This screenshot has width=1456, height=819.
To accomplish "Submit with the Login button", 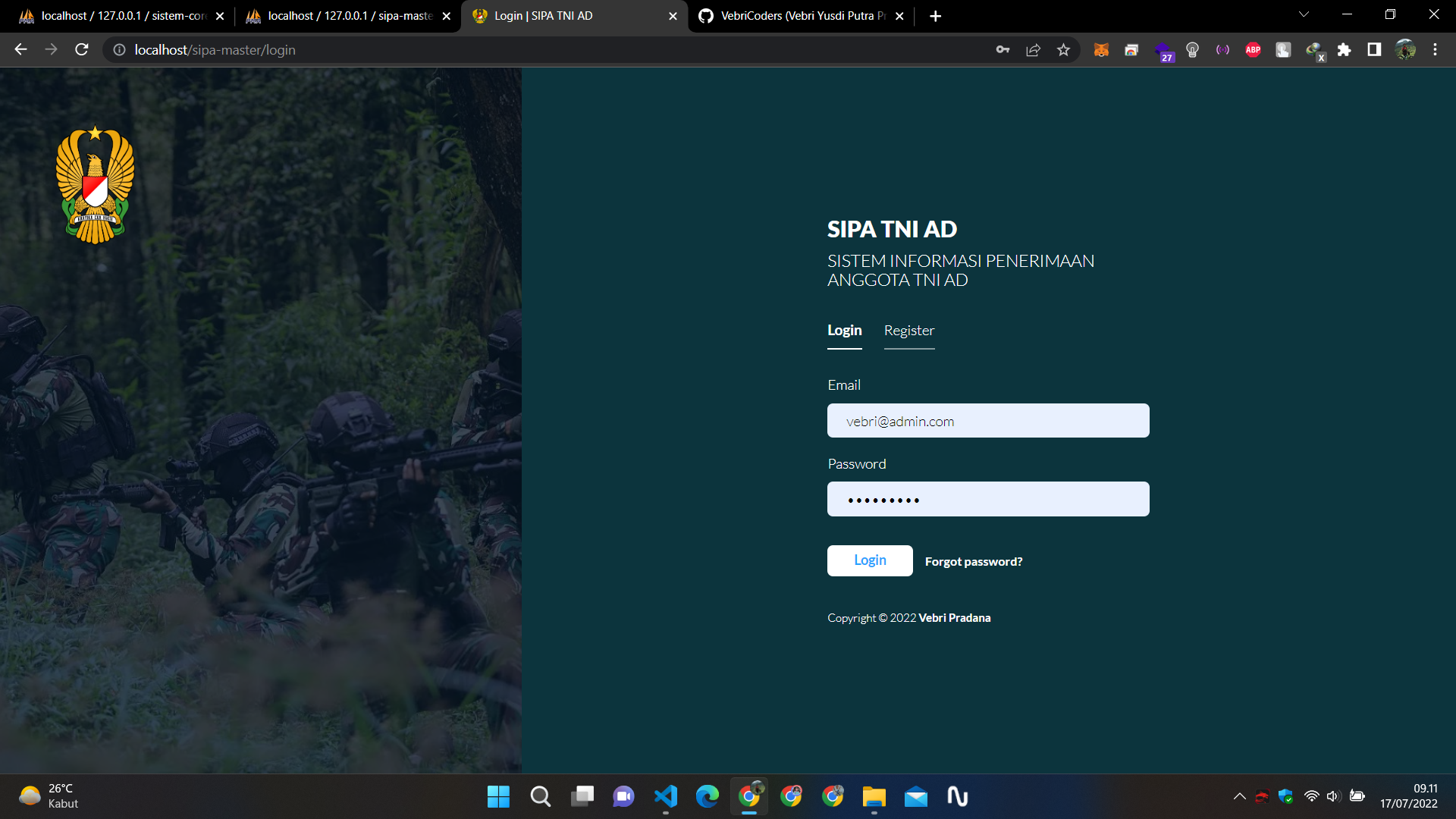I will 870,560.
